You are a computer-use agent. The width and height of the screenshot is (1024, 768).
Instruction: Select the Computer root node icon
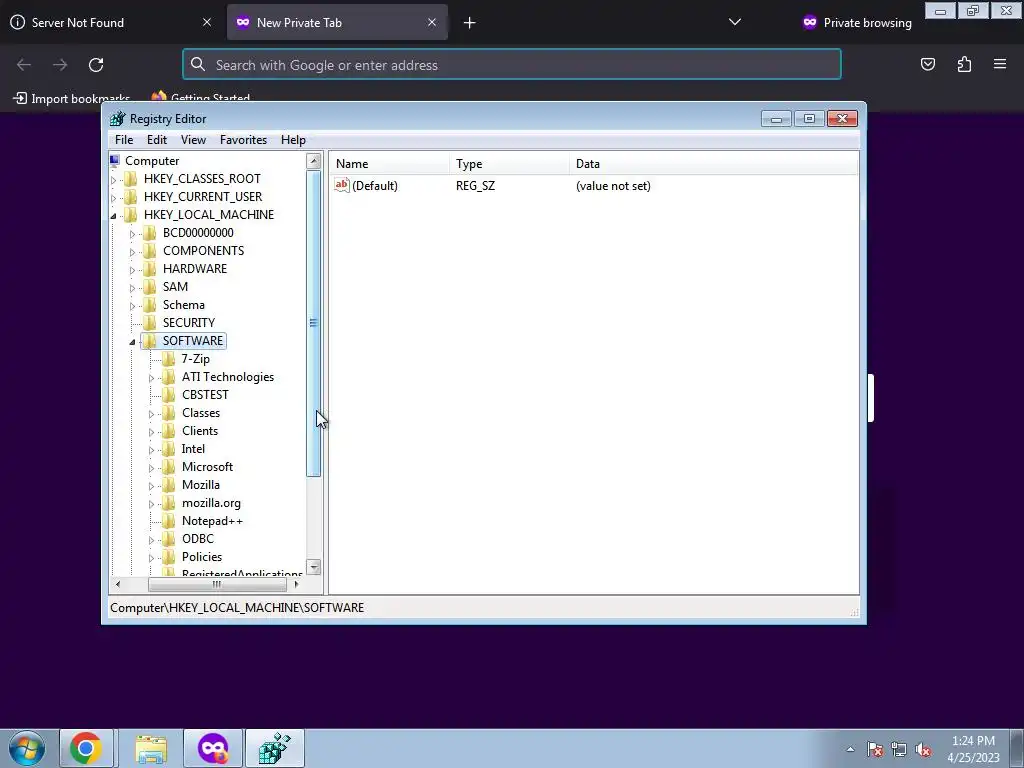[x=116, y=161]
